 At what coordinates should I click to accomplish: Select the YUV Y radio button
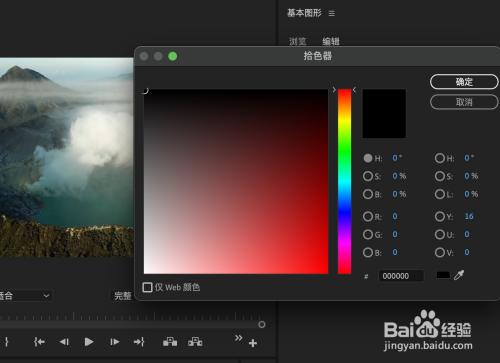coord(440,217)
